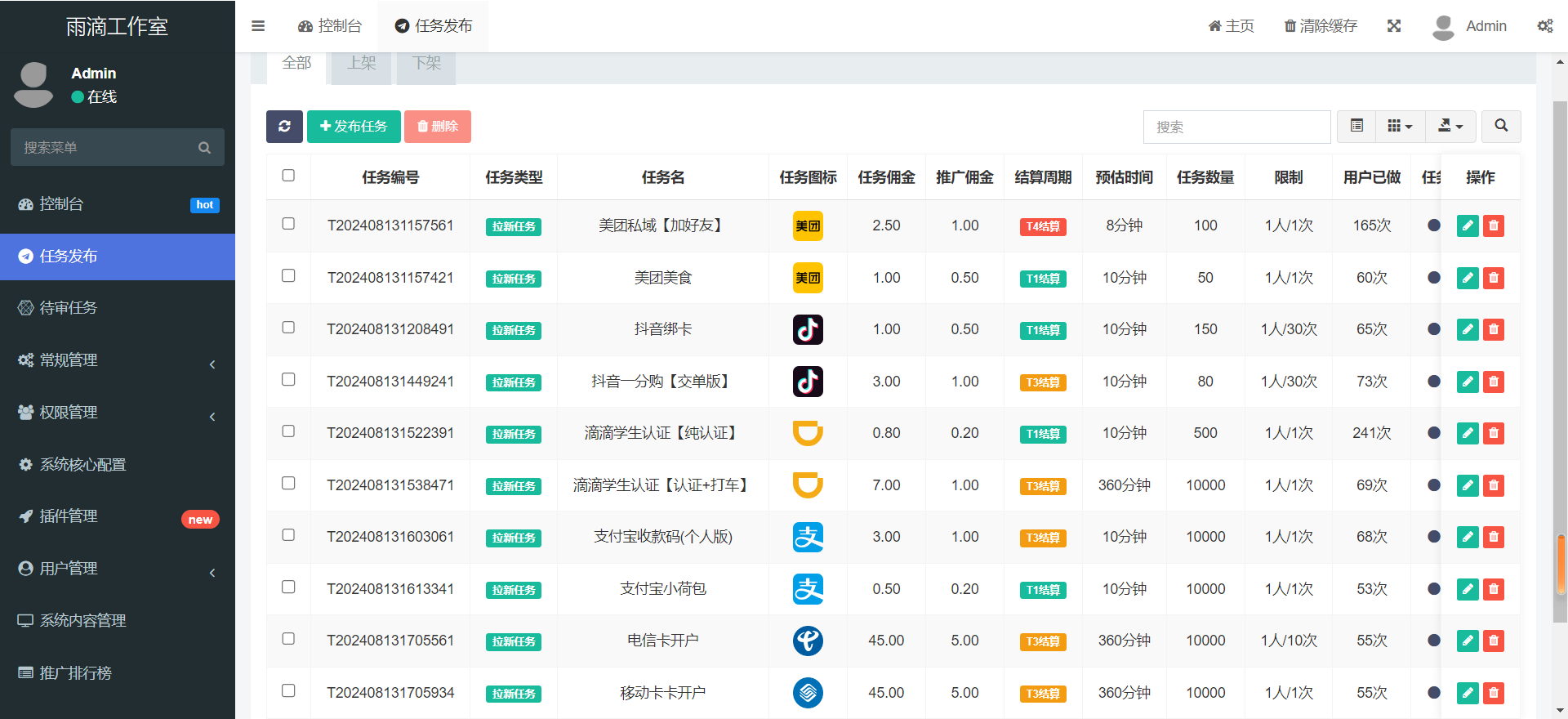Open the 控制台 top tab
Viewport: 1568px width, 719px height.
click(x=330, y=26)
